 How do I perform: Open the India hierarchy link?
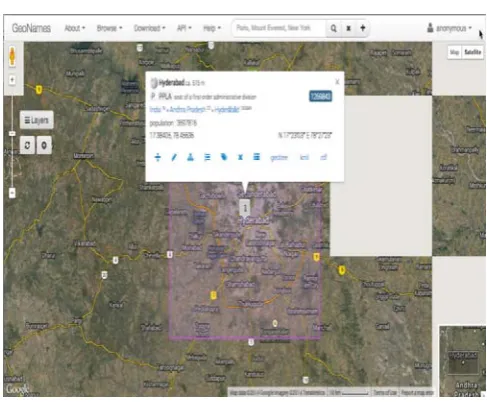pyautogui.click(x=155, y=109)
